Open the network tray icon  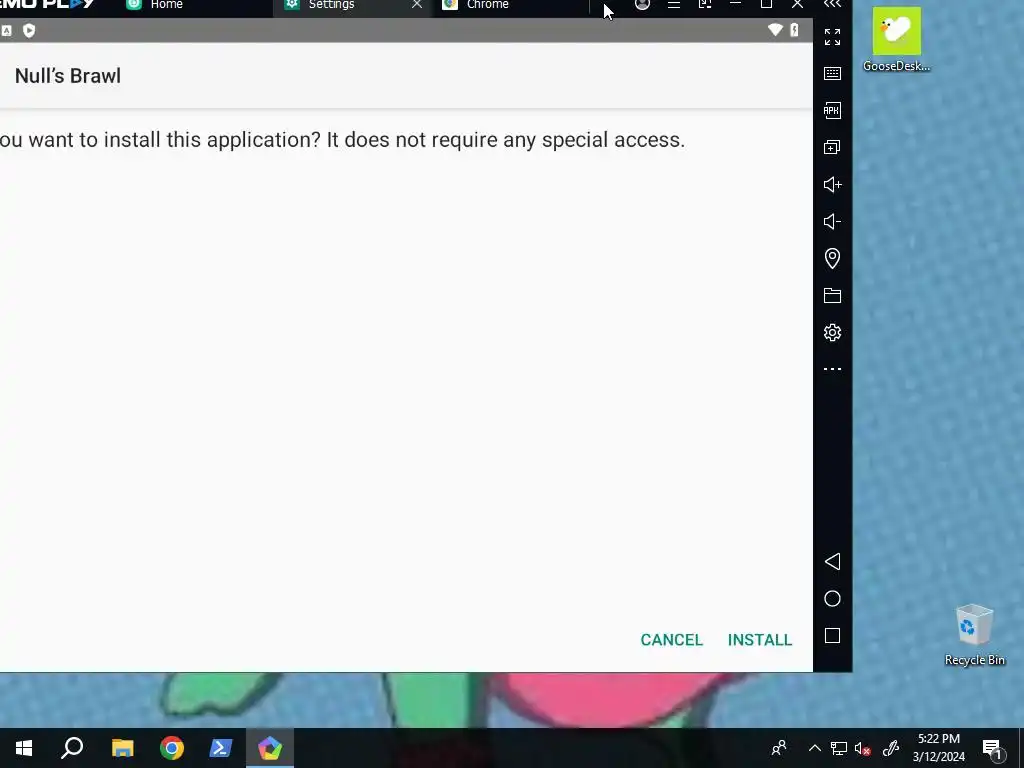pos(839,748)
